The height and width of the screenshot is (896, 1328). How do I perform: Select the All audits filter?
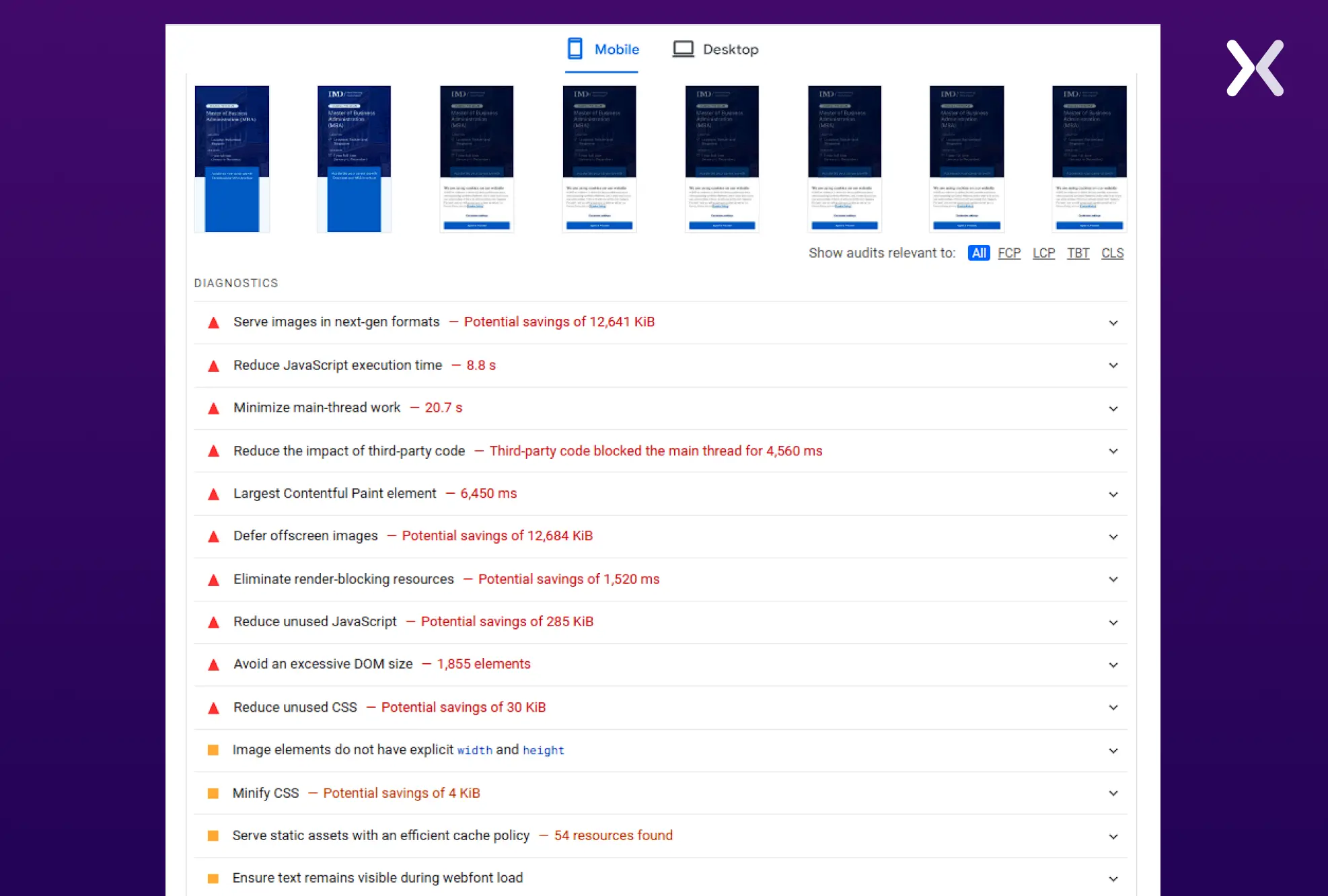point(979,253)
